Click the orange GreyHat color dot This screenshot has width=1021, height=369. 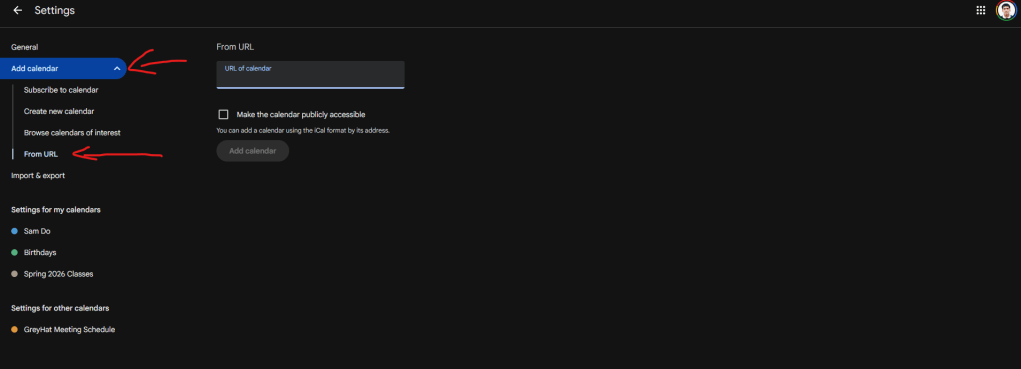pyautogui.click(x=14, y=329)
